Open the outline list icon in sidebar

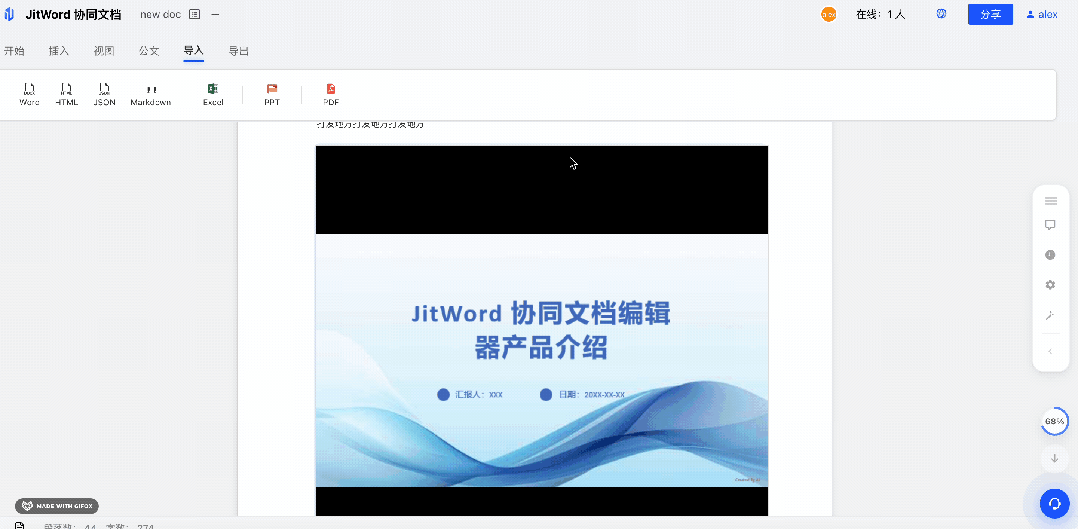(x=1050, y=201)
